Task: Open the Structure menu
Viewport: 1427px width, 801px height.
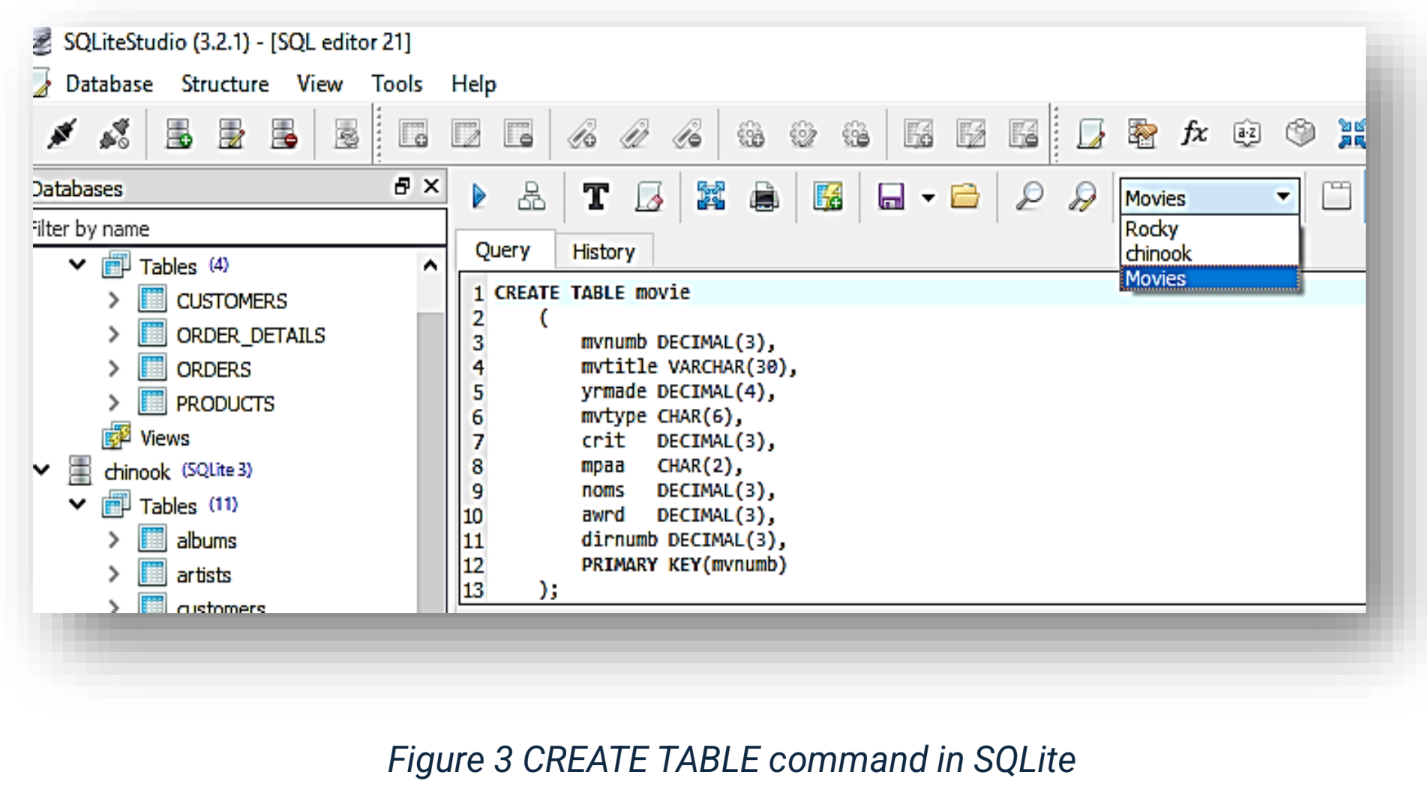Action: (224, 84)
